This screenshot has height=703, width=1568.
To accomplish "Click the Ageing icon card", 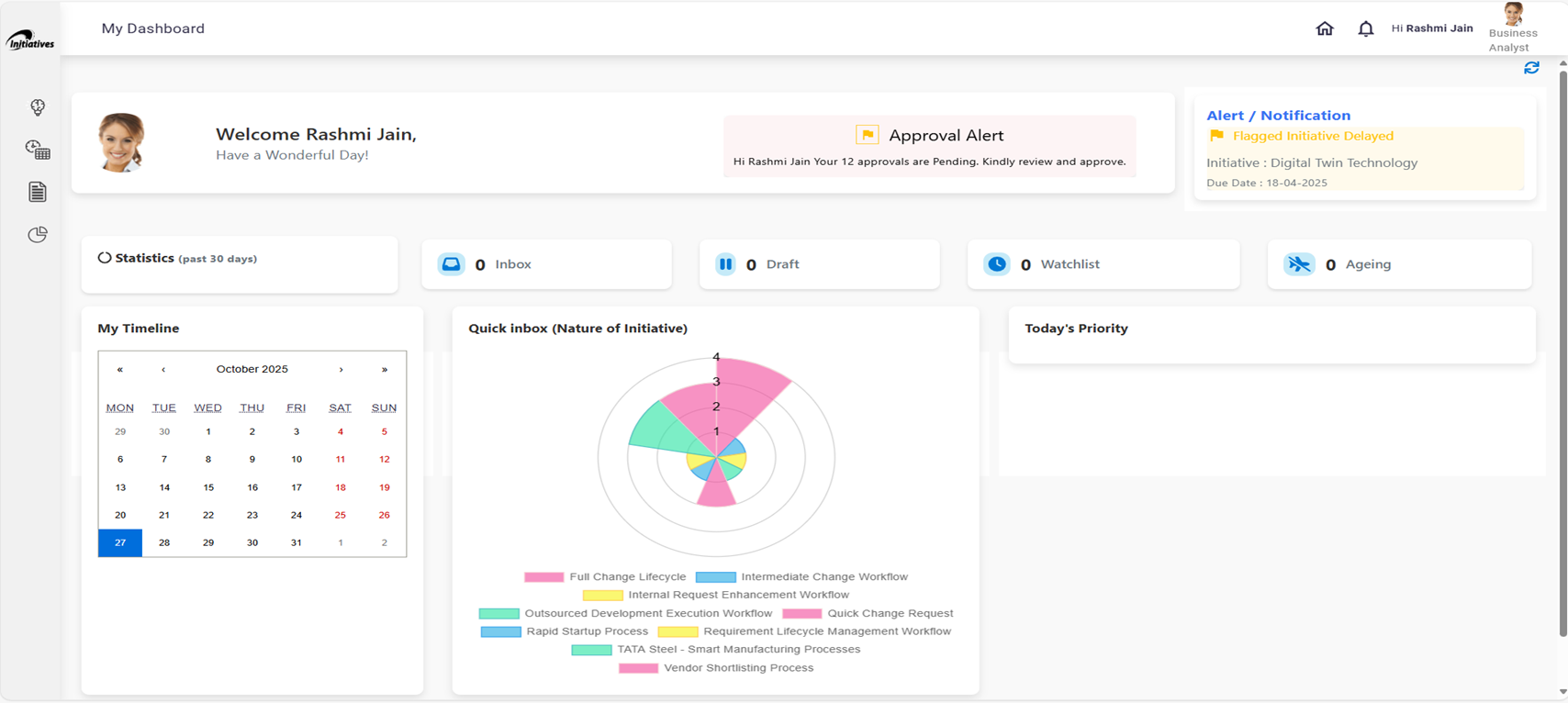I will [x=1299, y=264].
